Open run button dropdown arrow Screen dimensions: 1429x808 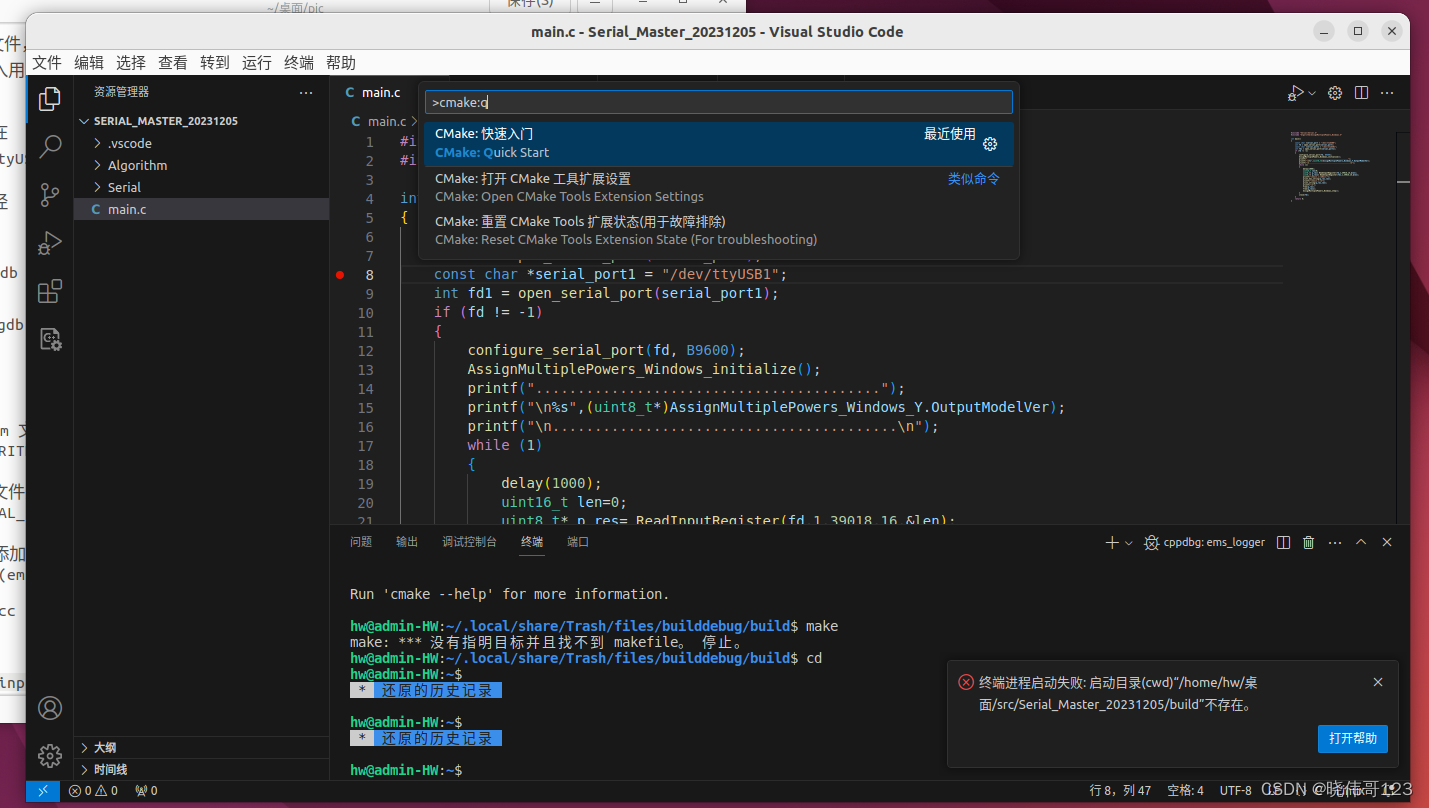coord(1312,93)
